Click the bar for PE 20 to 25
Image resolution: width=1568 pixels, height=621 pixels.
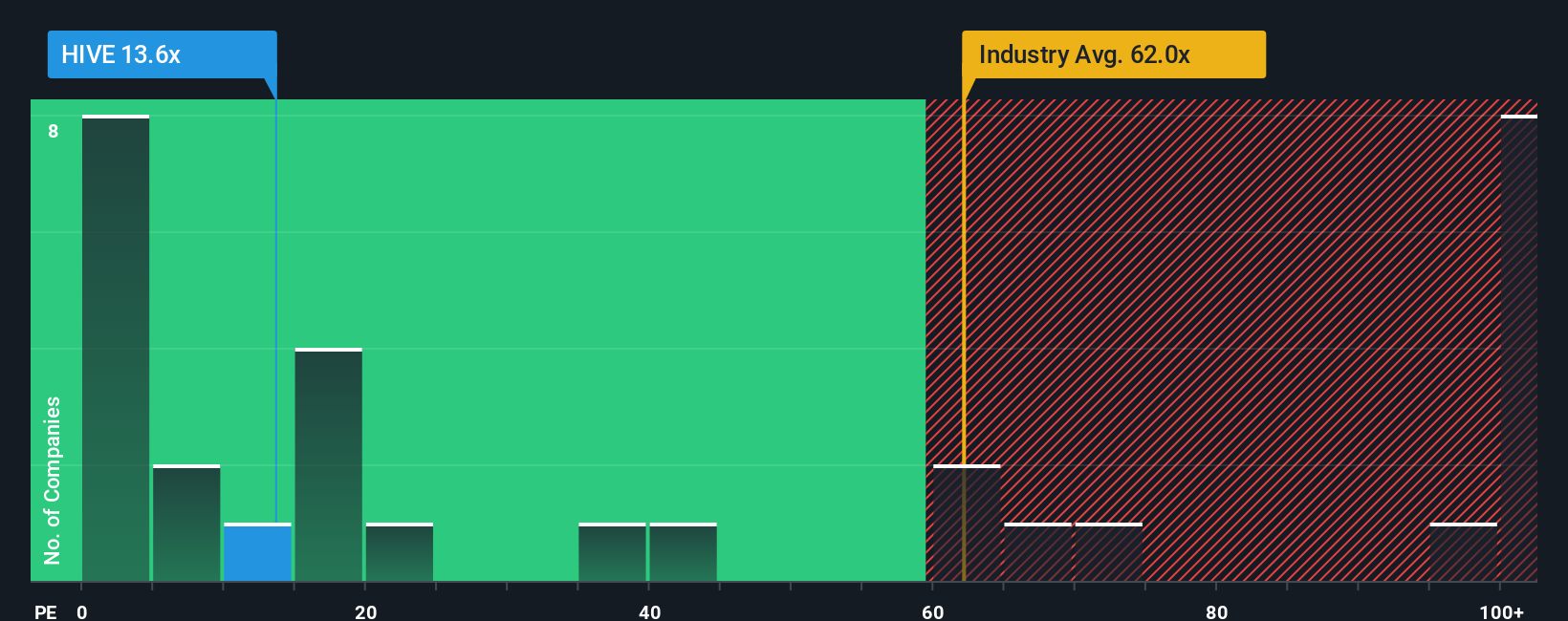pyautogui.click(x=400, y=552)
